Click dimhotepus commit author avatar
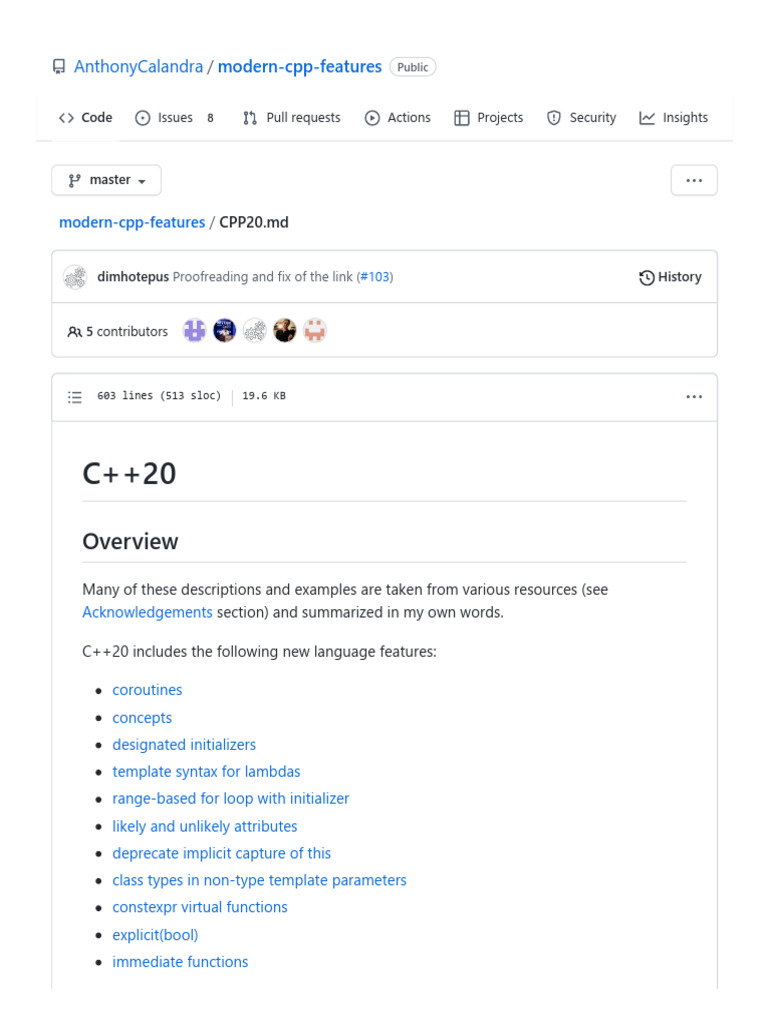 click(x=75, y=277)
